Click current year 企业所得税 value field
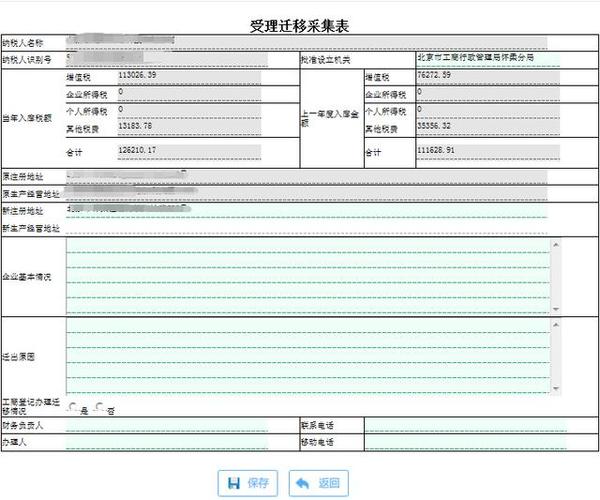This screenshot has width=600, height=500. 189,94
